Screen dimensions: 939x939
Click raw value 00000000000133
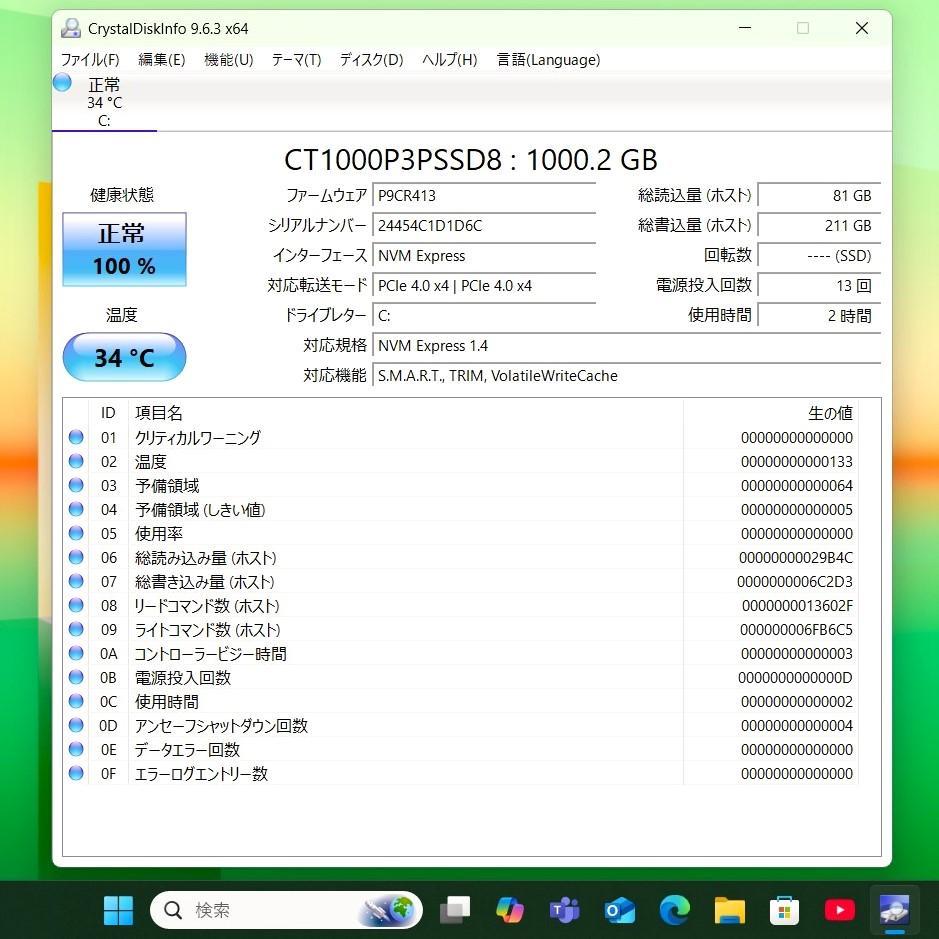coord(796,462)
